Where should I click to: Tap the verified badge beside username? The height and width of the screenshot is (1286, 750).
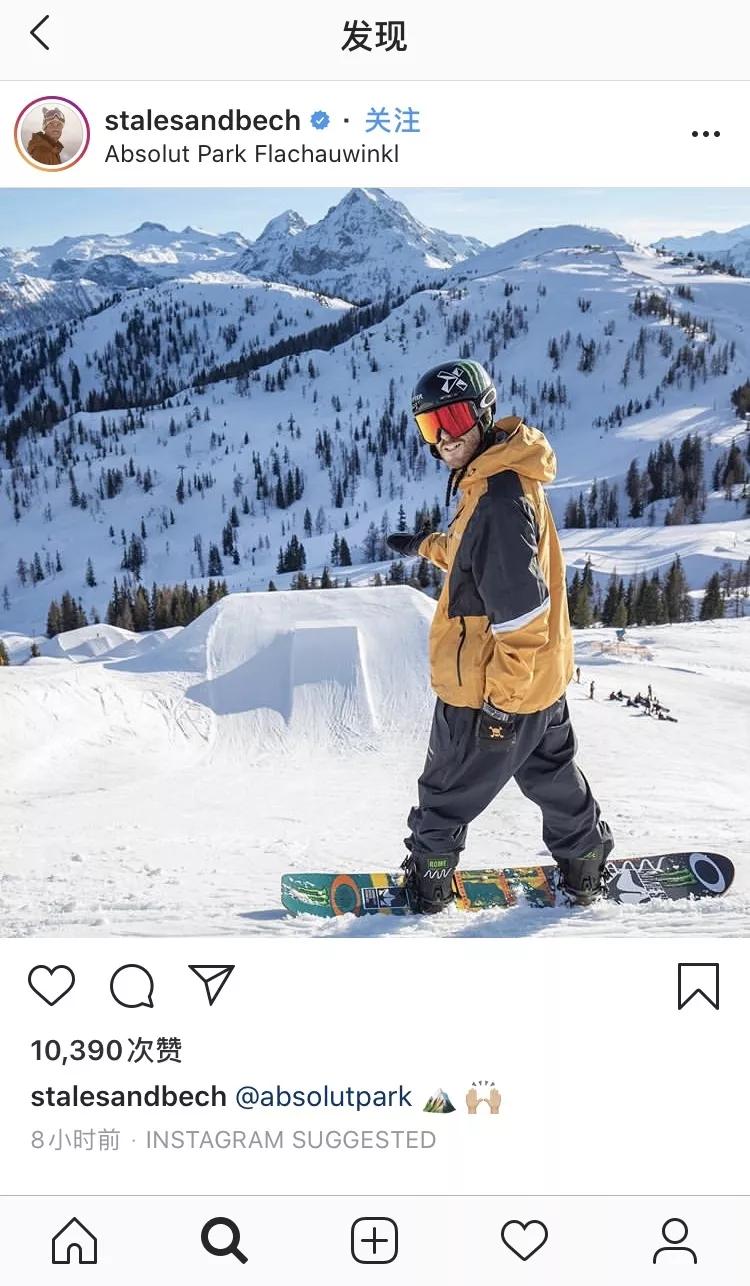click(320, 121)
